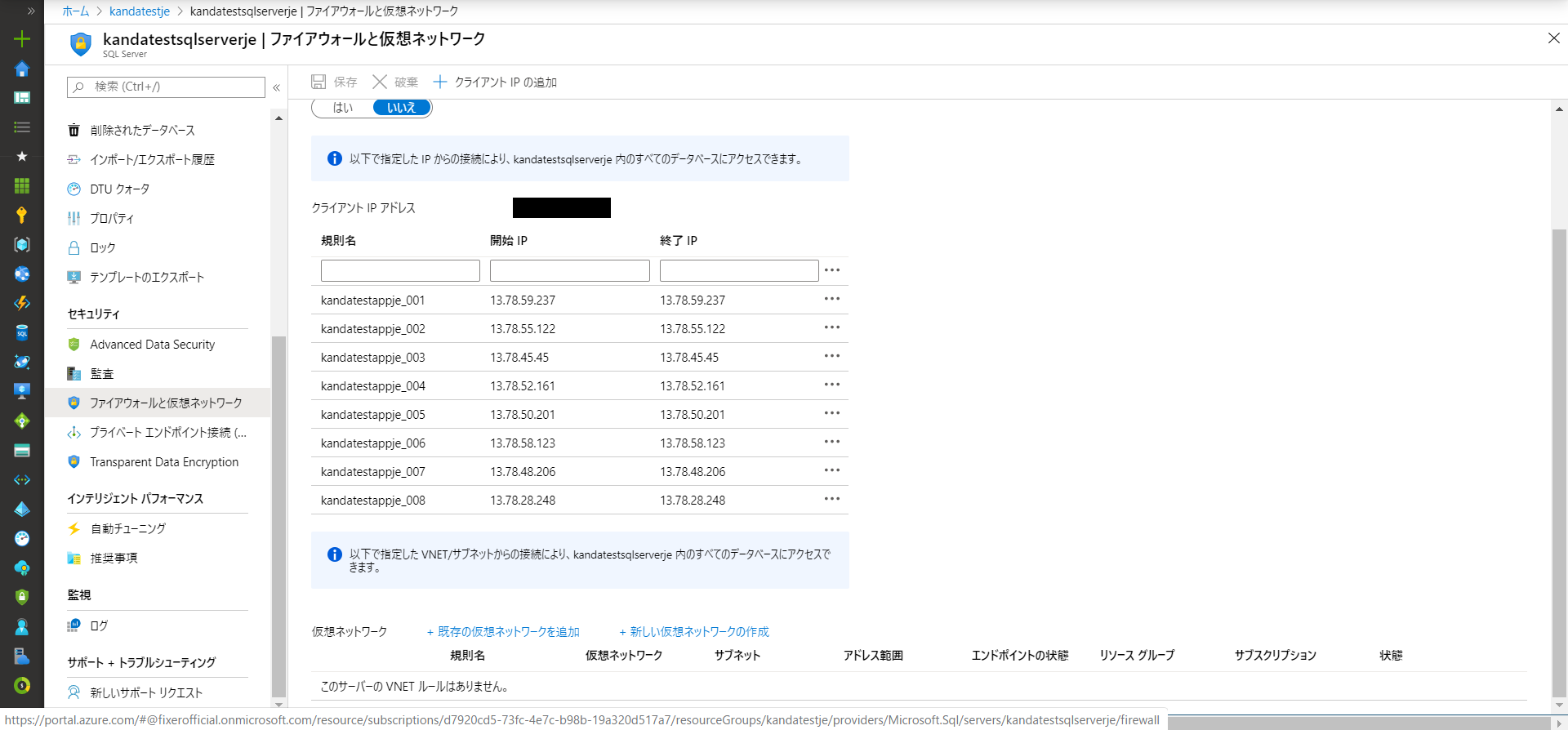
Task: Open the Azure portal home icon
Action: (x=22, y=69)
